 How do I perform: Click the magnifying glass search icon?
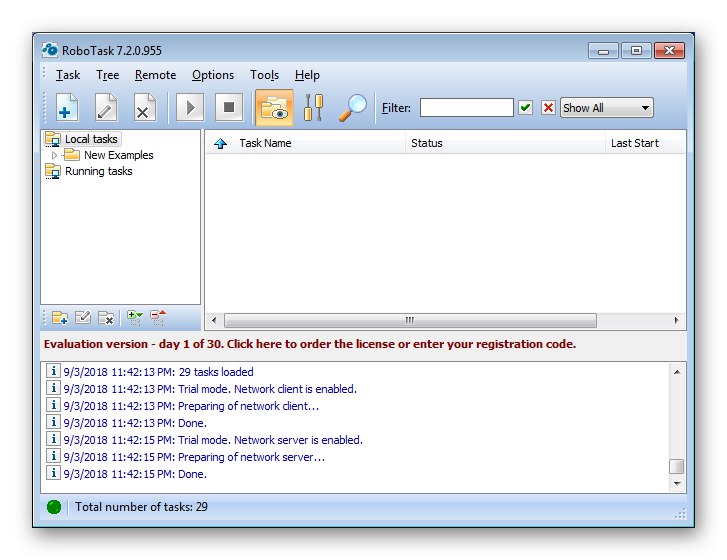point(352,108)
